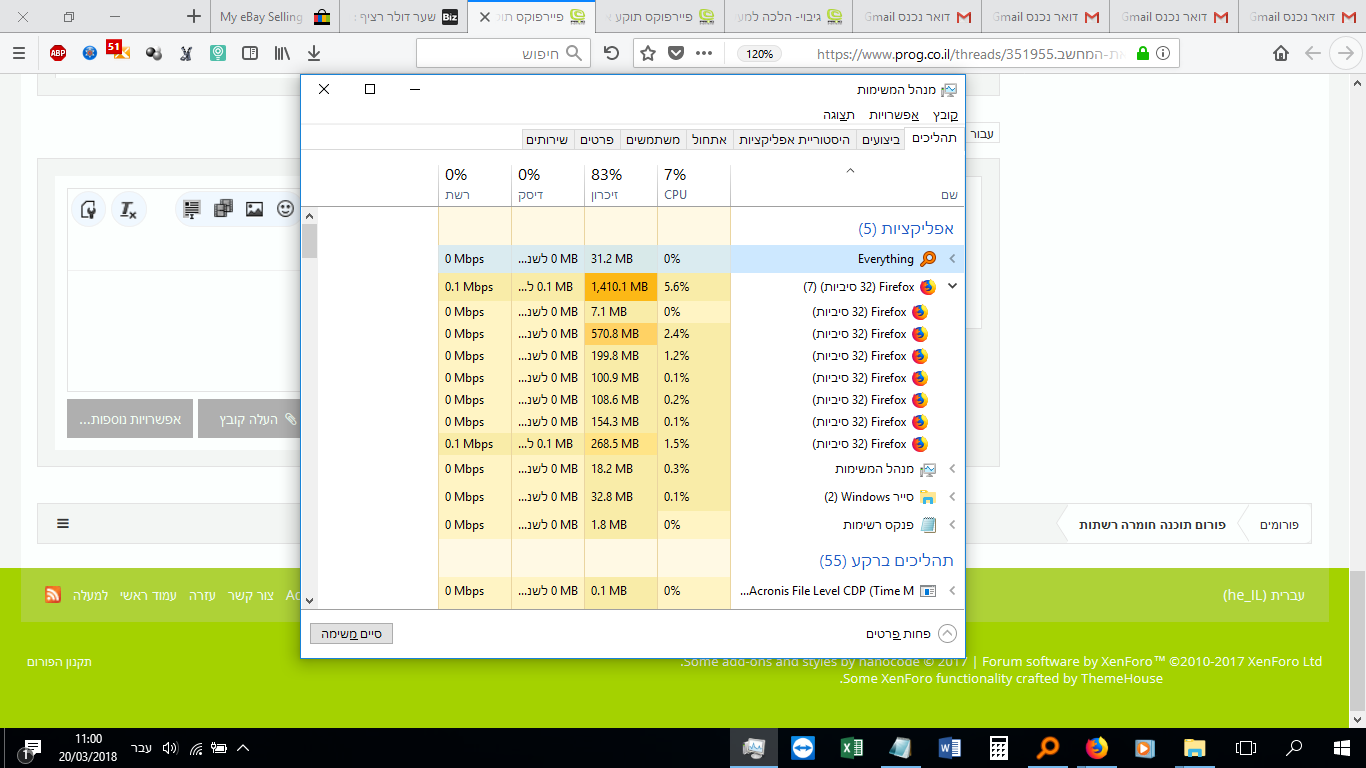Open TeamViewer from the Windows taskbar

pyautogui.click(x=802, y=747)
